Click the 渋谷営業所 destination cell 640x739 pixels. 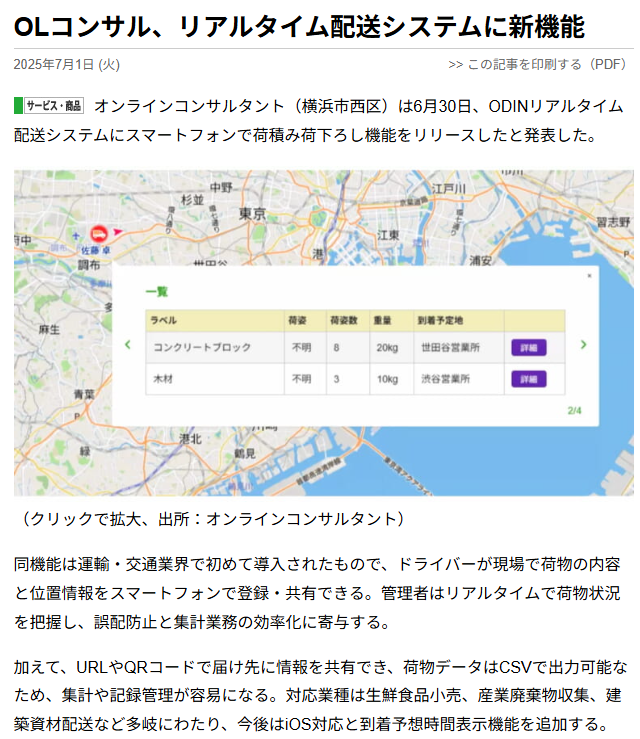[x=459, y=379]
